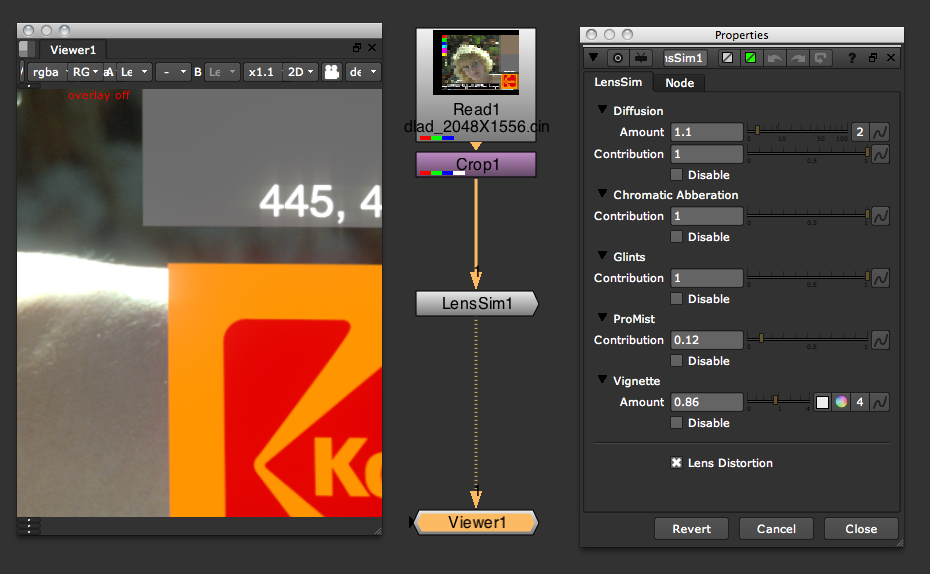Click the camera icon in Viewer1 toolbar
This screenshot has height=574, width=930.
point(332,72)
